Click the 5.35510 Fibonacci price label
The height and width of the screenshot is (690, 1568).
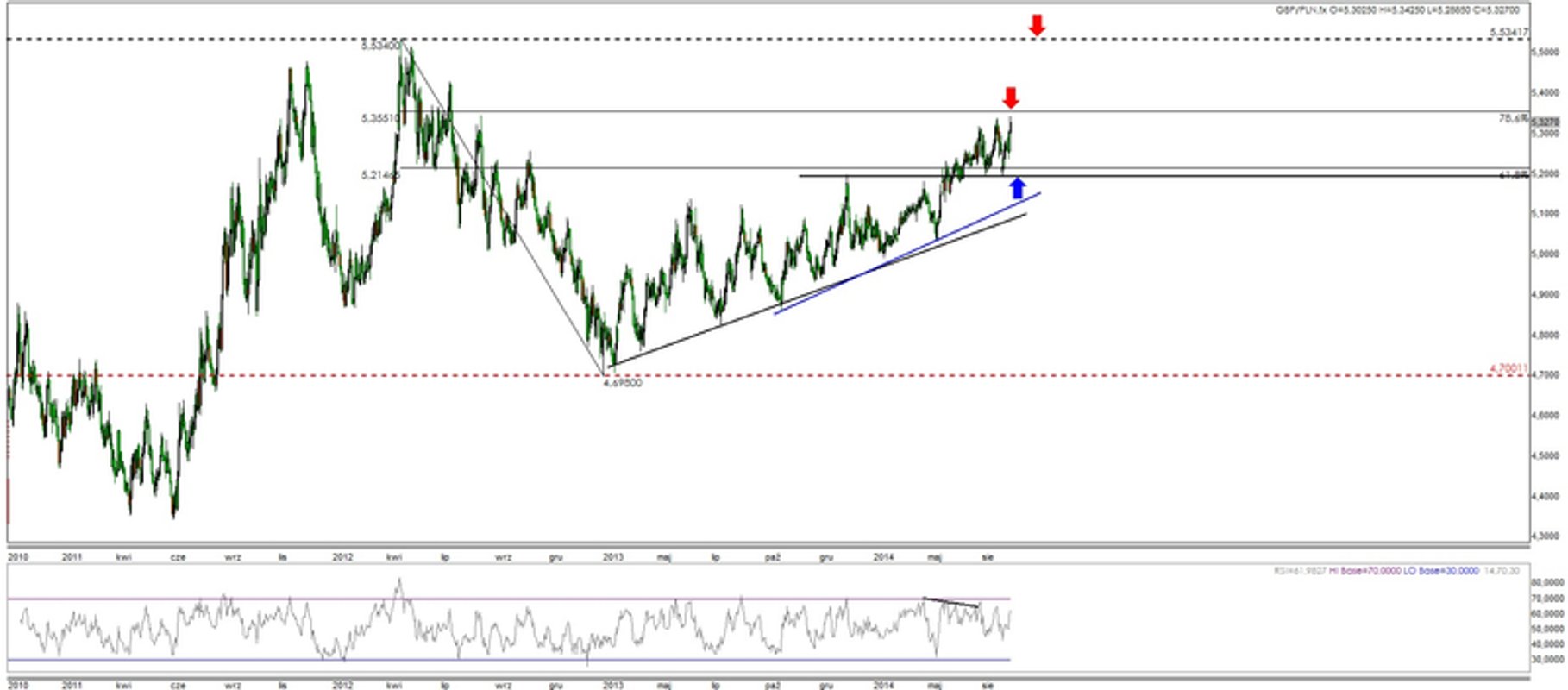point(380,118)
